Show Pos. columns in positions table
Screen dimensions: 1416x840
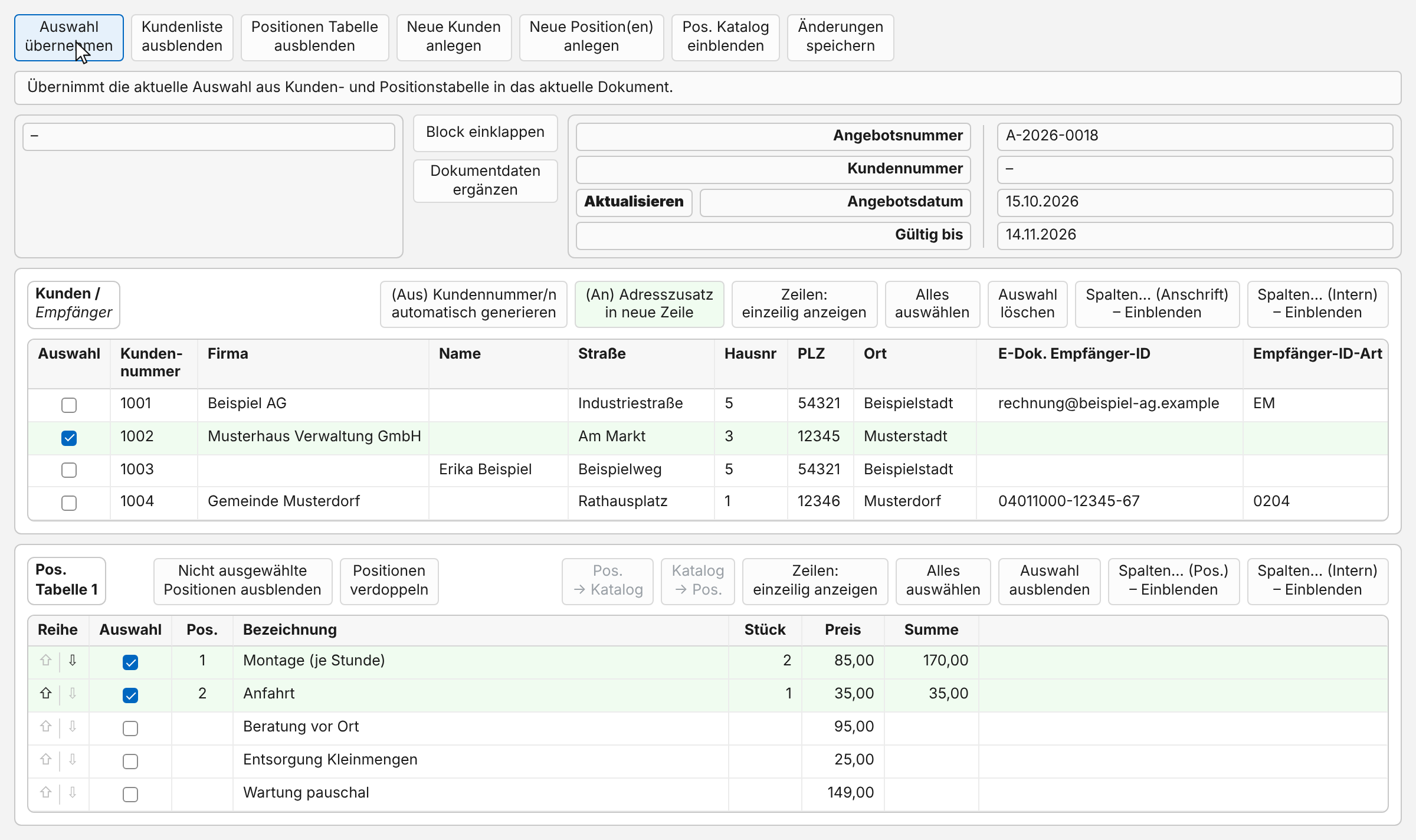point(1174,581)
